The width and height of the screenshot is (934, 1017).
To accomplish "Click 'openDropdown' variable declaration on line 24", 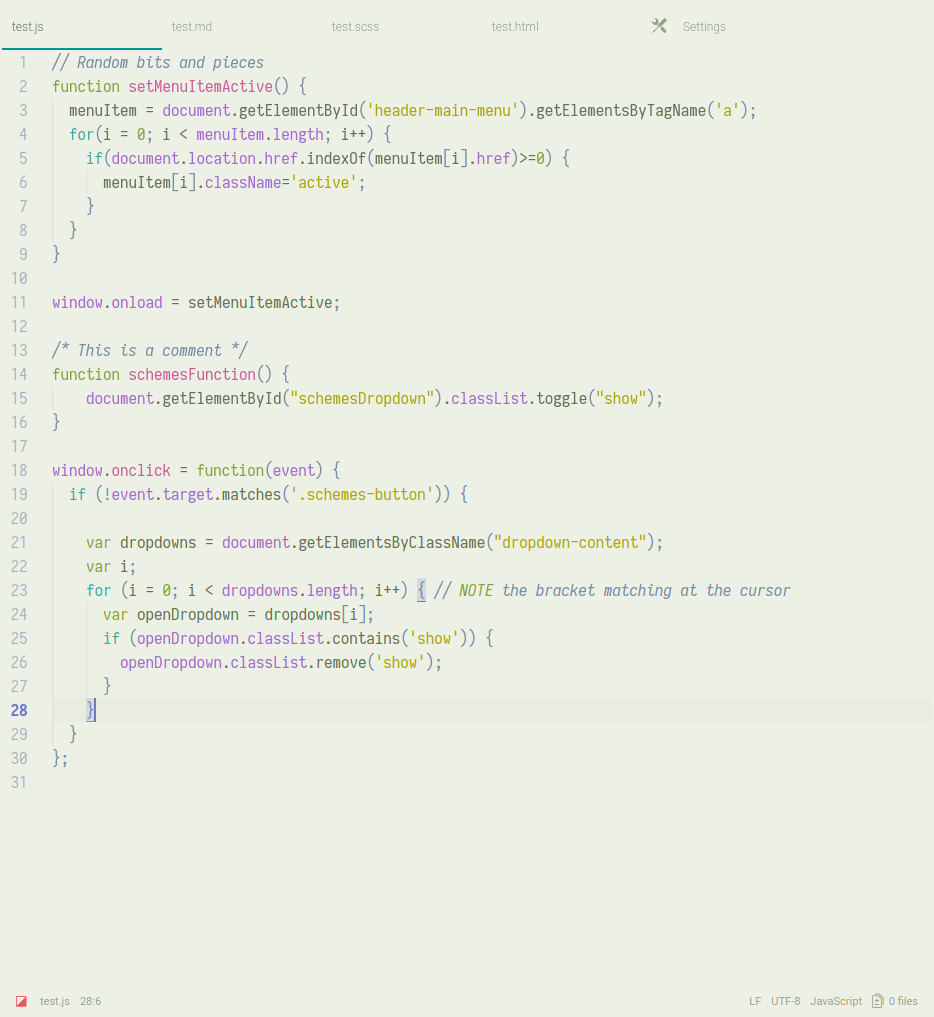I will 187,614.
